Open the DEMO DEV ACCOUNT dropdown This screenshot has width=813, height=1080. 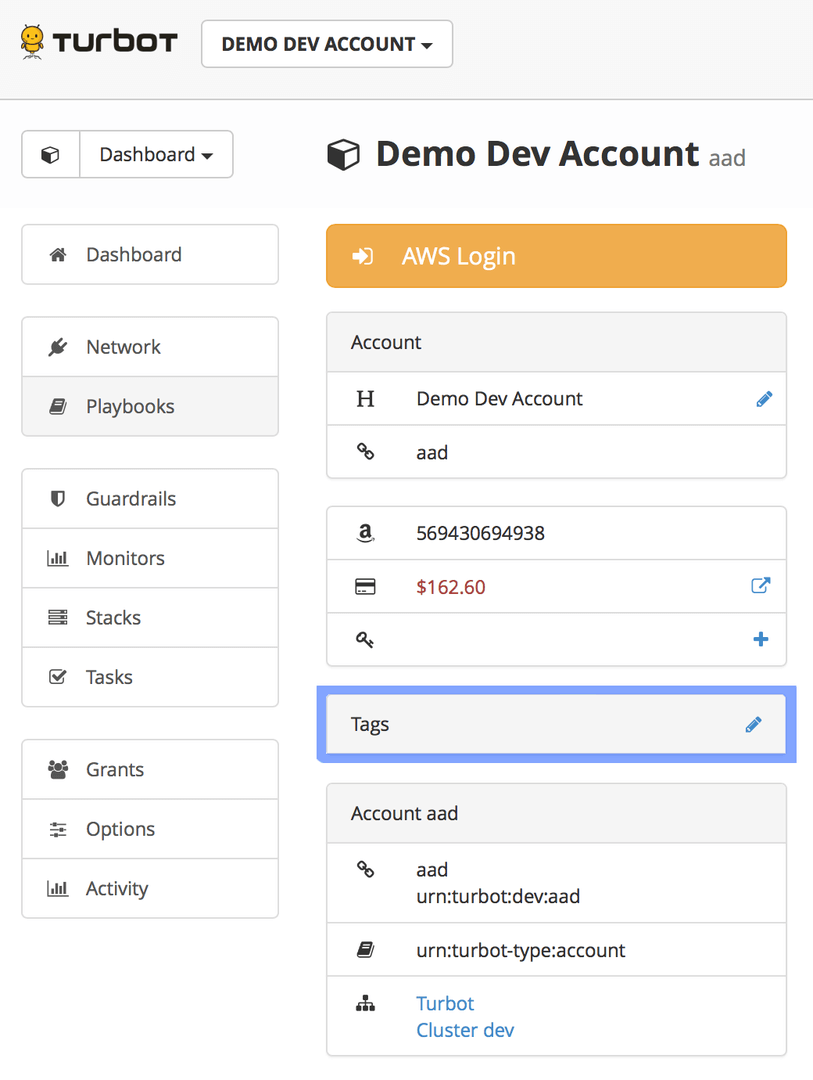[x=327, y=44]
